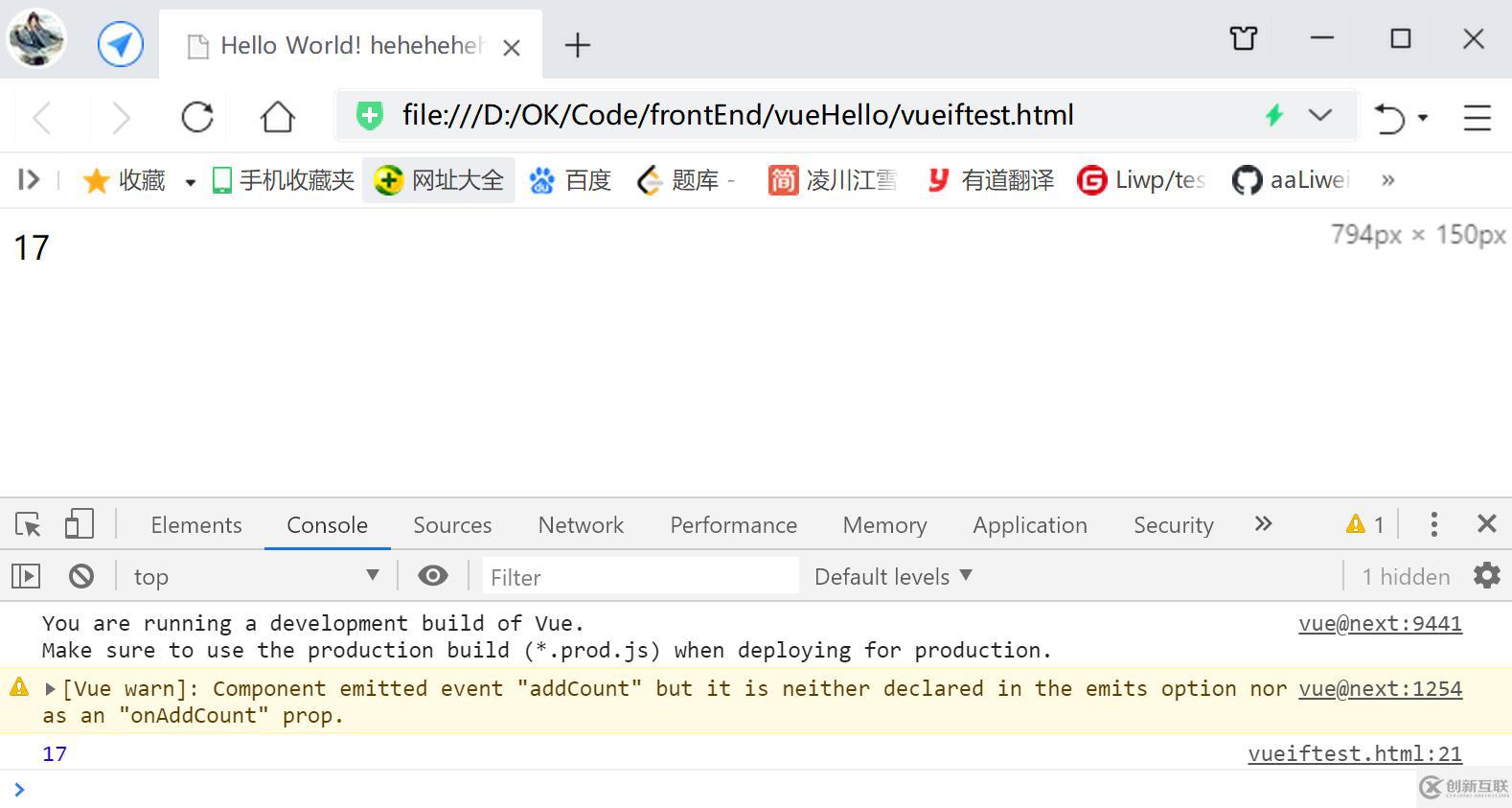Expand the address bar dropdown chevron
The image size is (1512, 808).
coord(1320,115)
